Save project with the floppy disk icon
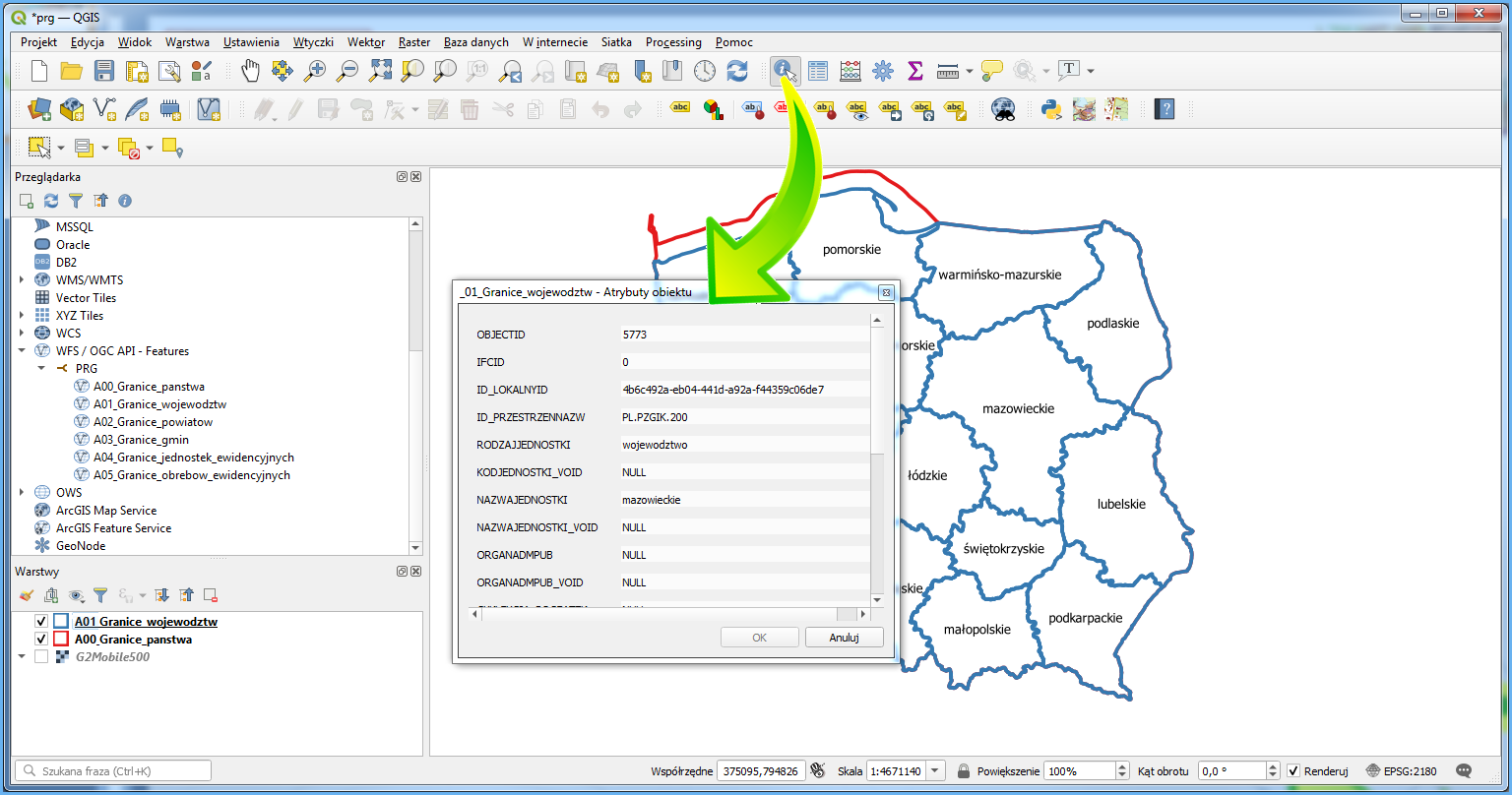Image resolution: width=1512 pixels, height=795 pixels. (x=104, y=71)
